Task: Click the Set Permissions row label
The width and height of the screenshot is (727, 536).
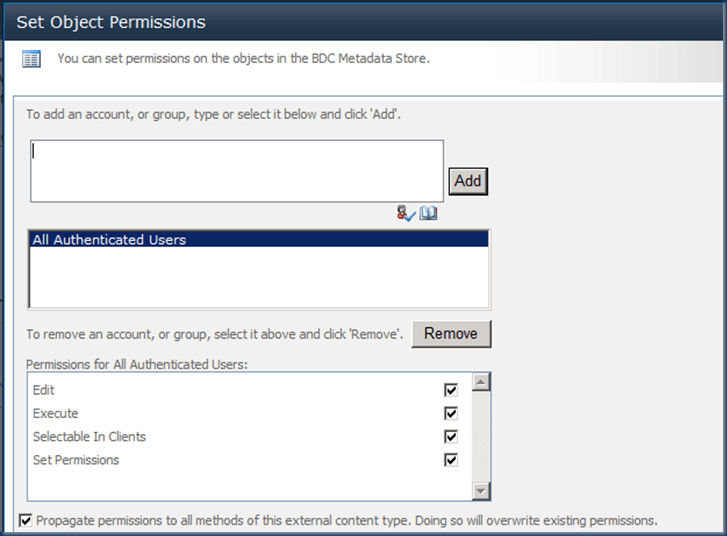Action: (76, 460)
